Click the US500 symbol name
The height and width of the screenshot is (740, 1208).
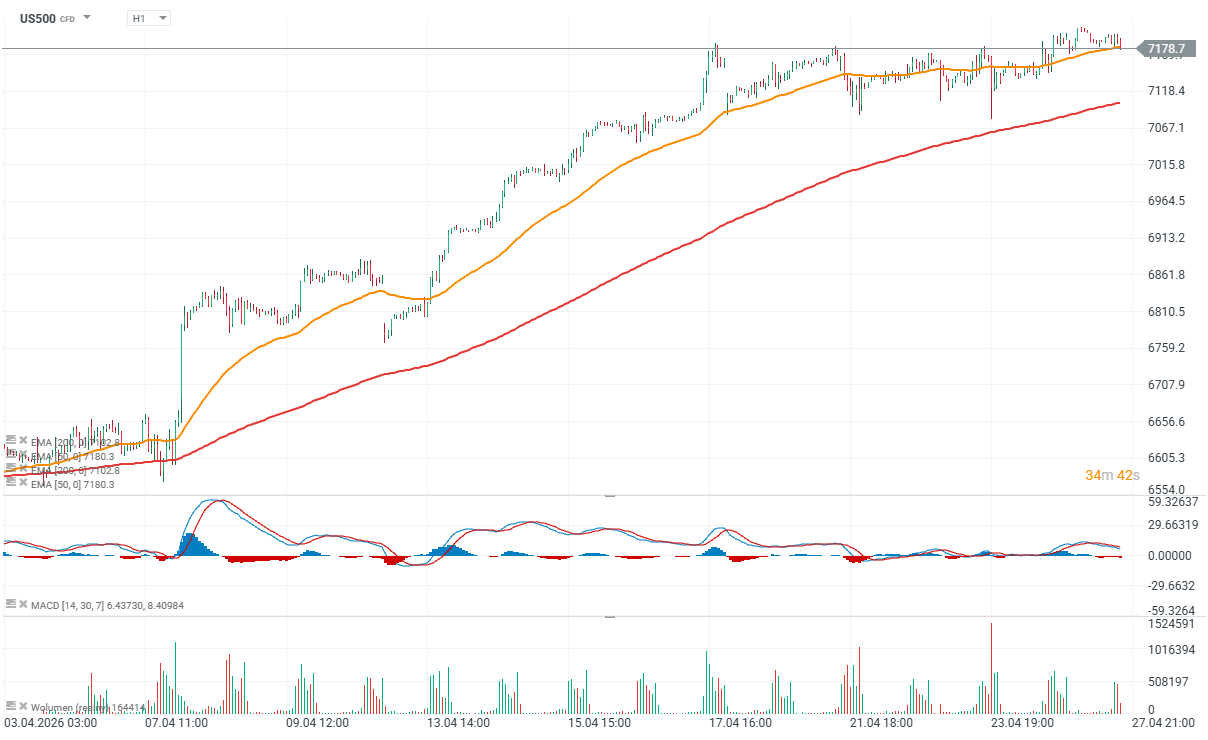37,18
